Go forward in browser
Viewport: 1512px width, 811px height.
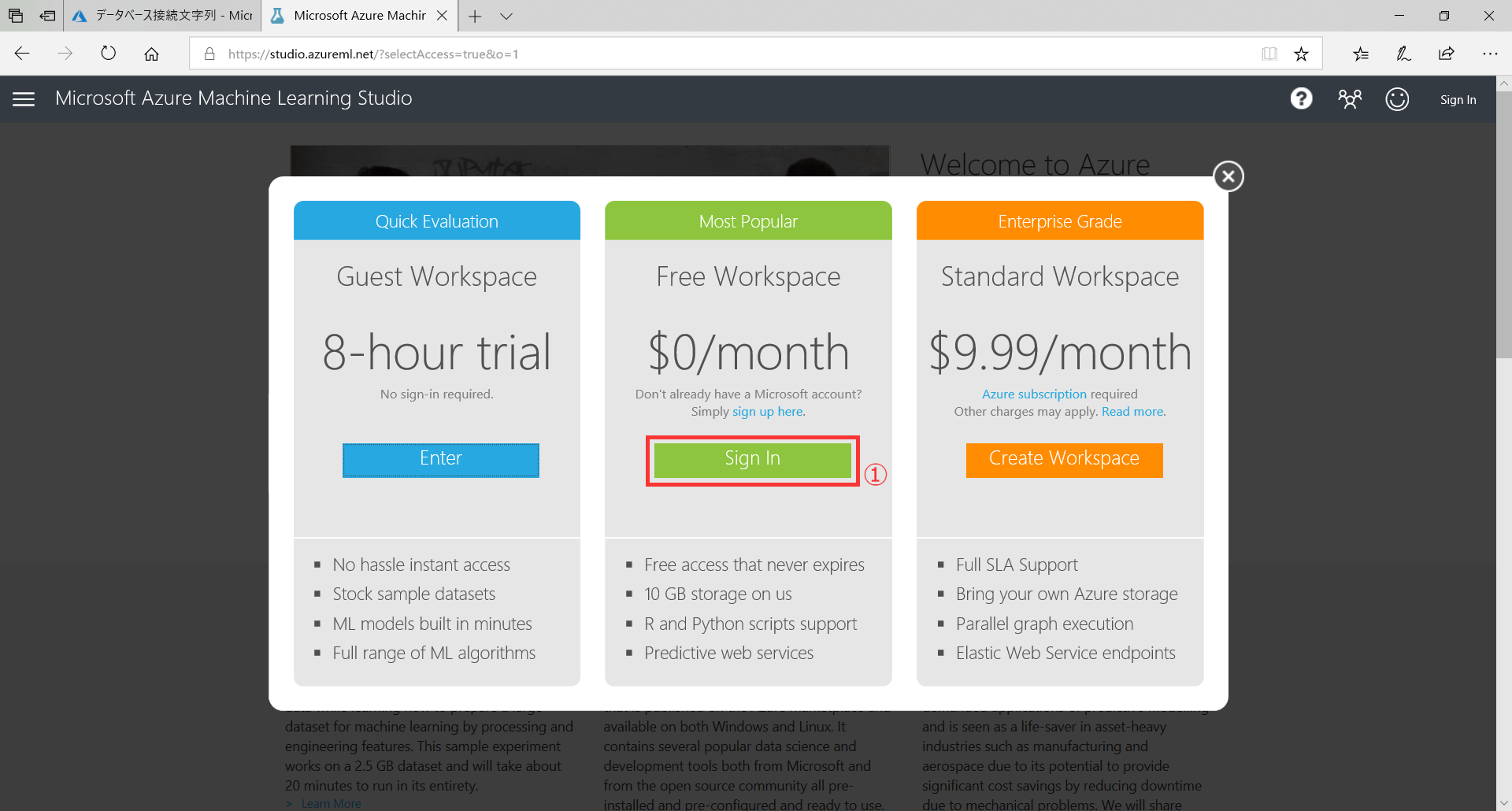click(x=65, y=54)
